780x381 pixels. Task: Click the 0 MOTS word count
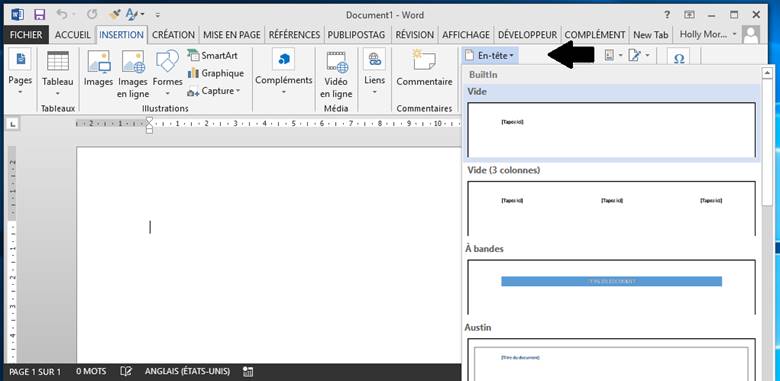(91, 372)
